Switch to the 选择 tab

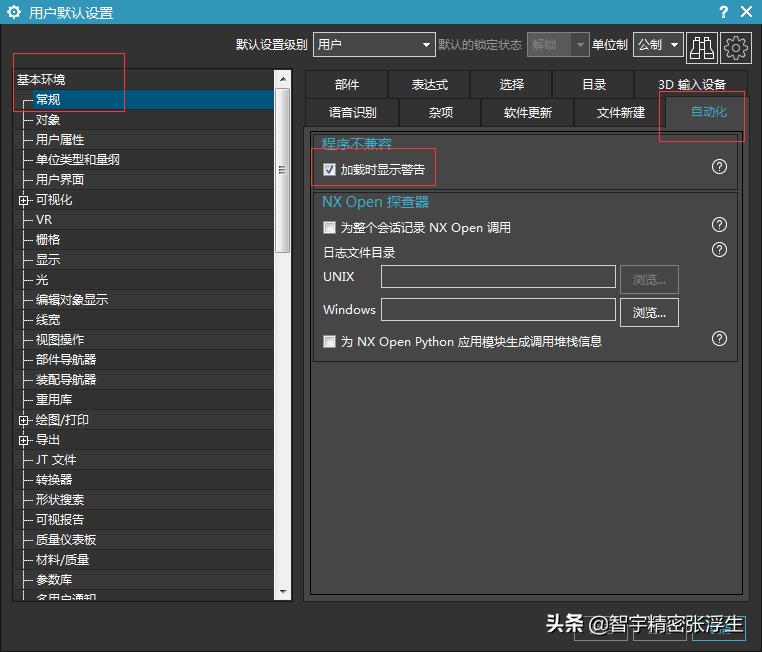click(511, 85)
